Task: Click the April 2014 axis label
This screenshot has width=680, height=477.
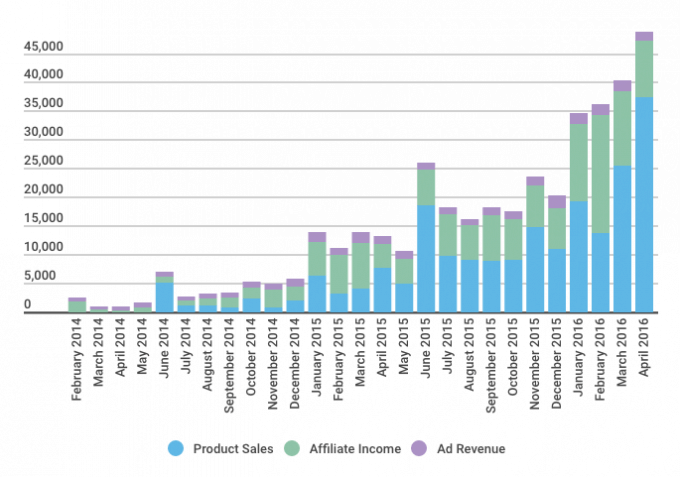Action: 120,347
